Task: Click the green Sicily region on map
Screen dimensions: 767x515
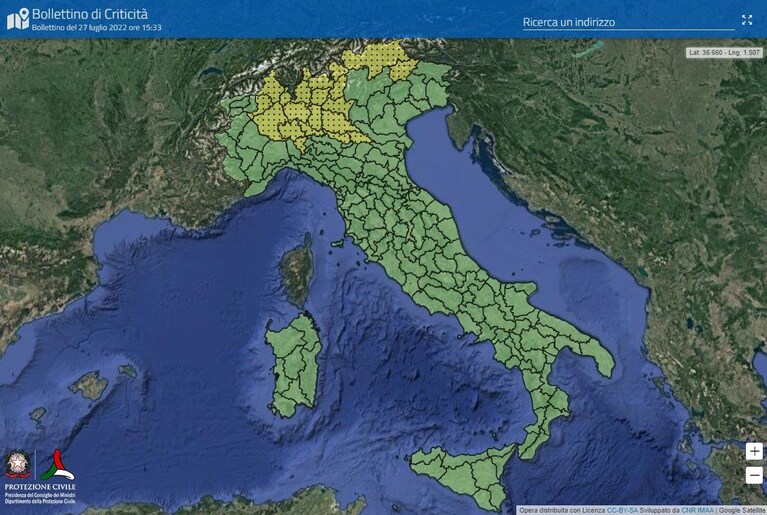Action: [470, 473]
